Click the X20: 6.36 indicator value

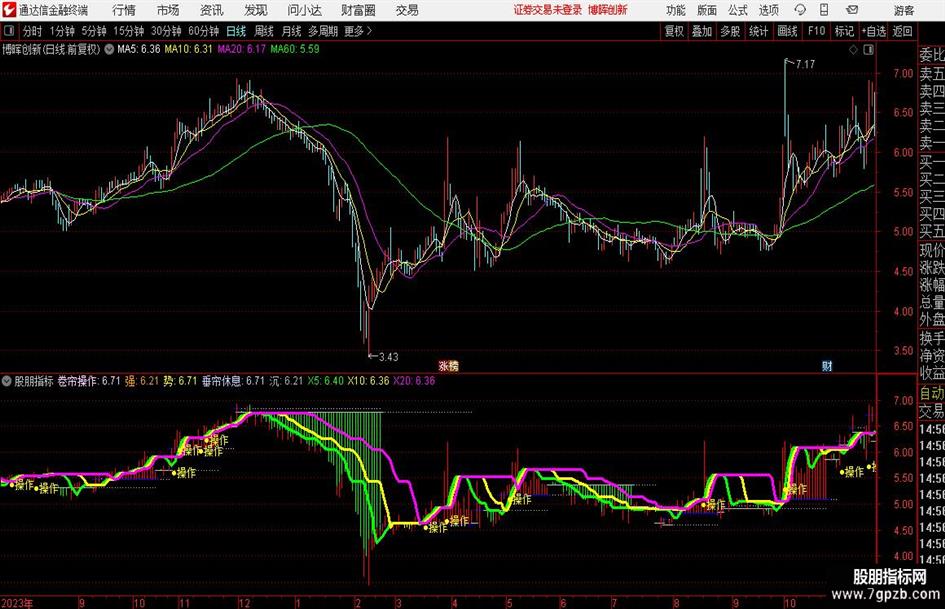[414, 381]
